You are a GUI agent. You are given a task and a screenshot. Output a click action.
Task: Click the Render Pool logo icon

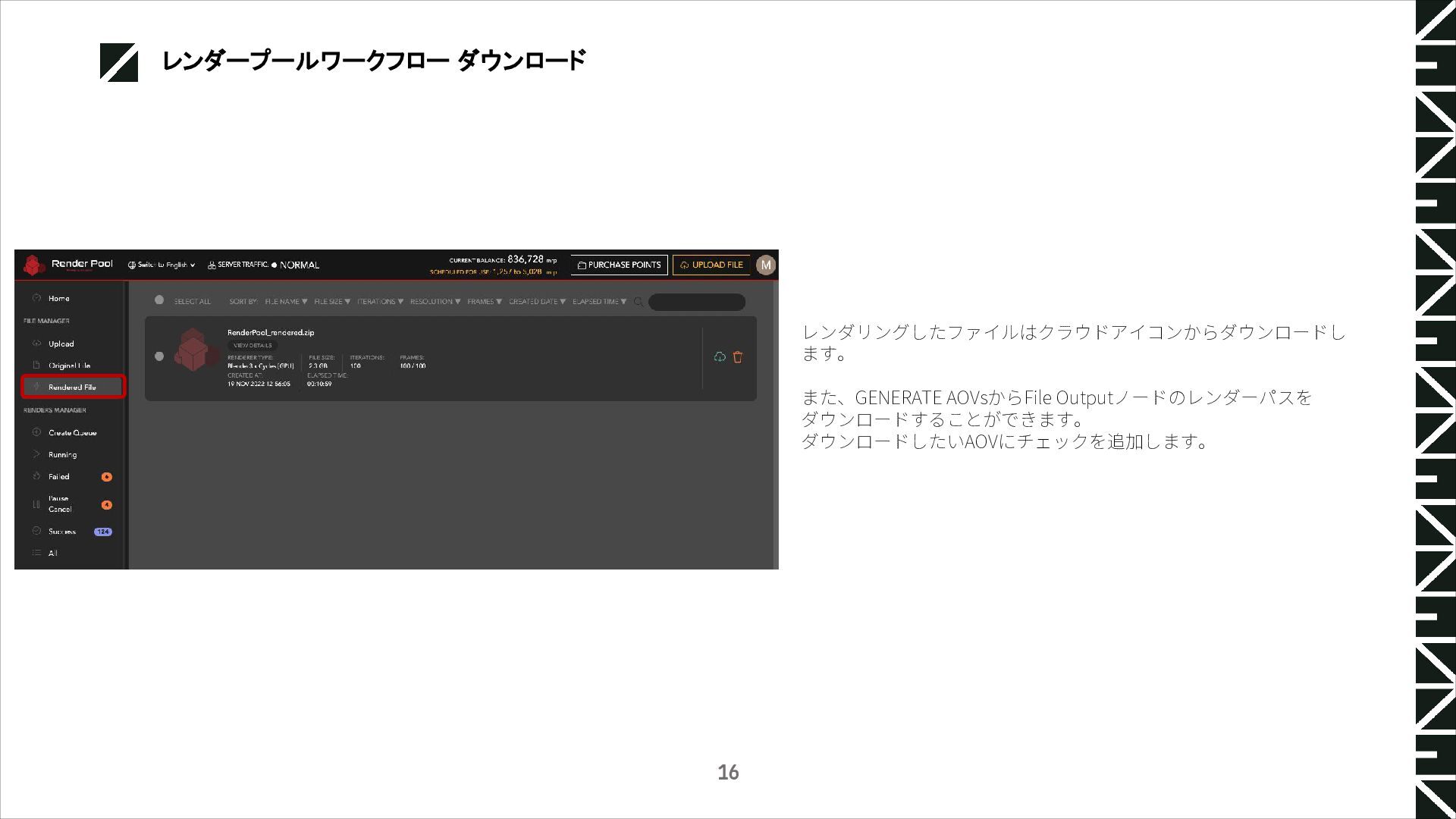click(34, 265)
